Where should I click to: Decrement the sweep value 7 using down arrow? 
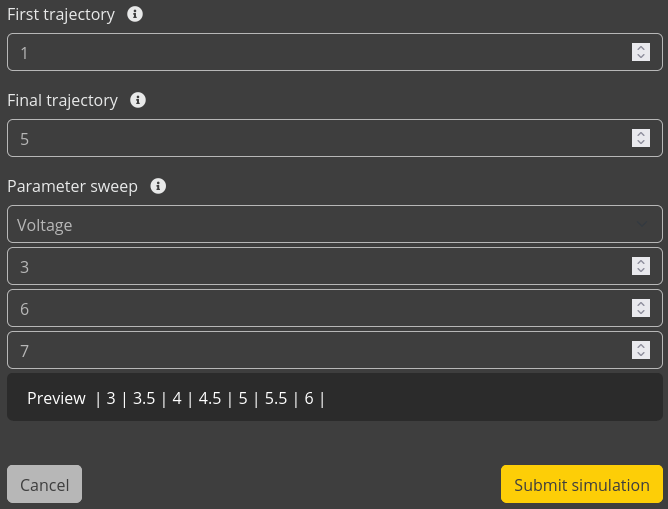[641, 355]
